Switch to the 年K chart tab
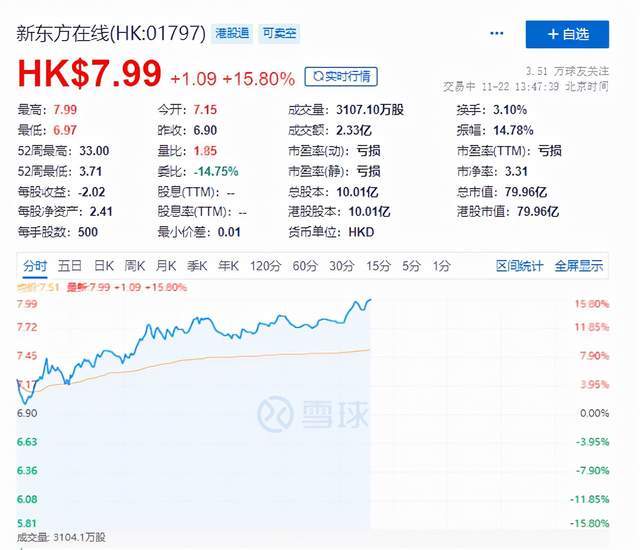The height and width of the screenshot is (550, 640). tap(228, 266)
